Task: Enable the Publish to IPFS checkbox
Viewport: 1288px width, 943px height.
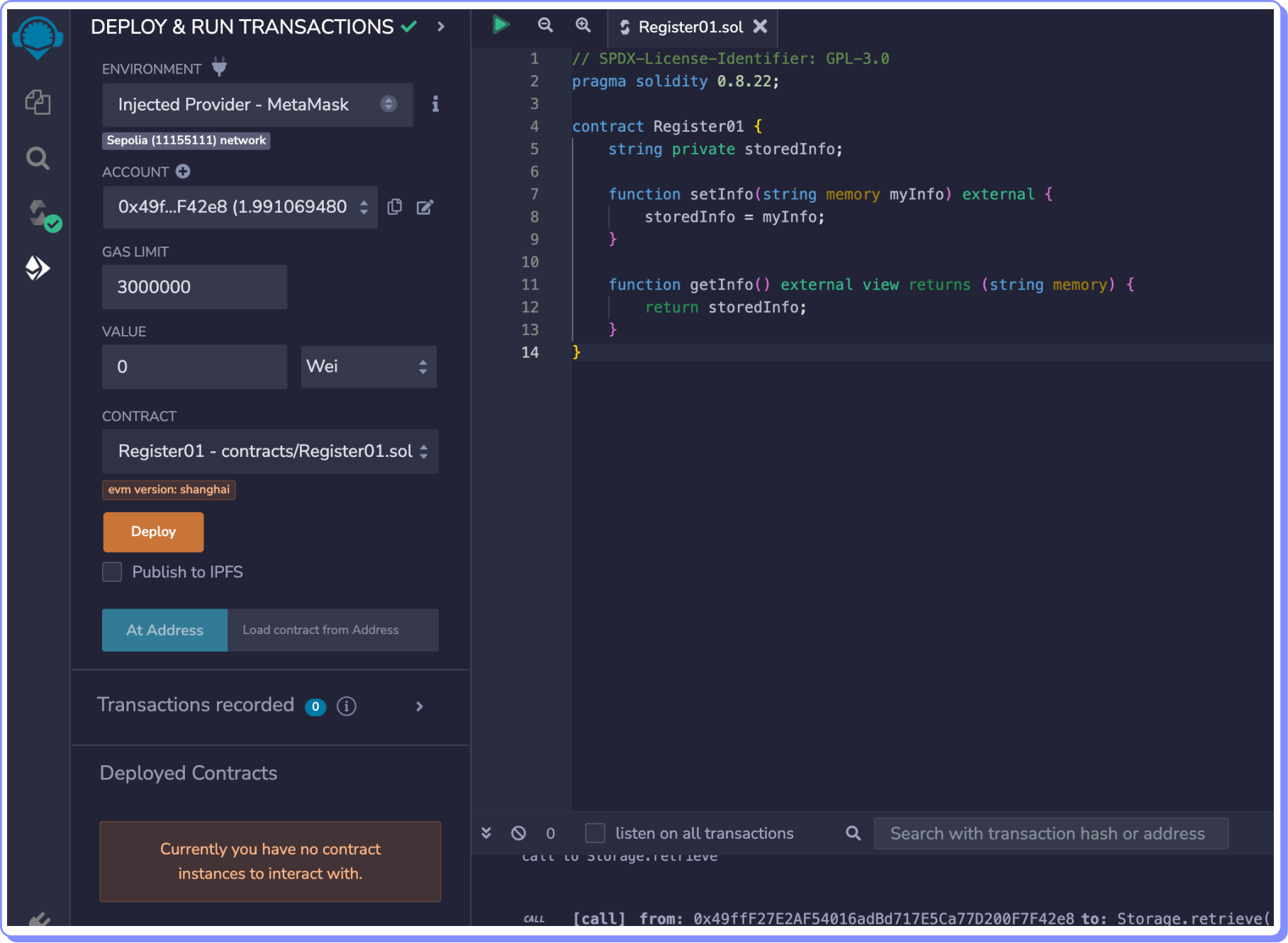Action: pyautogui.click(x=112, y=572)
